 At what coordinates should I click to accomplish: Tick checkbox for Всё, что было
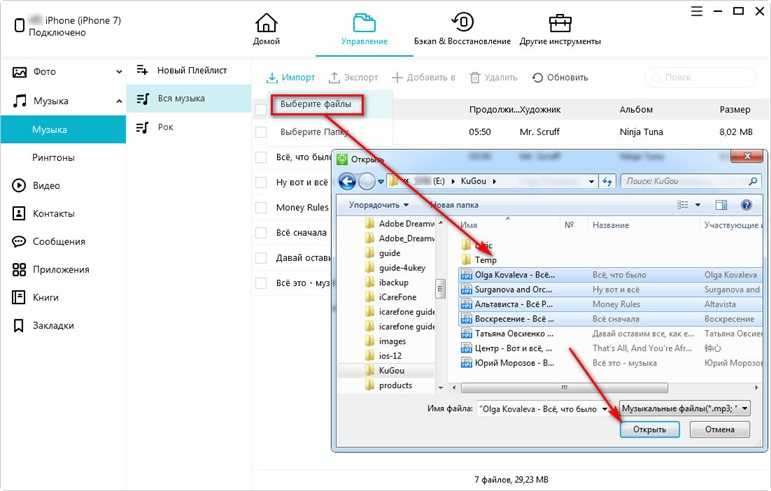pyautogui.click(x=261, y=157)
